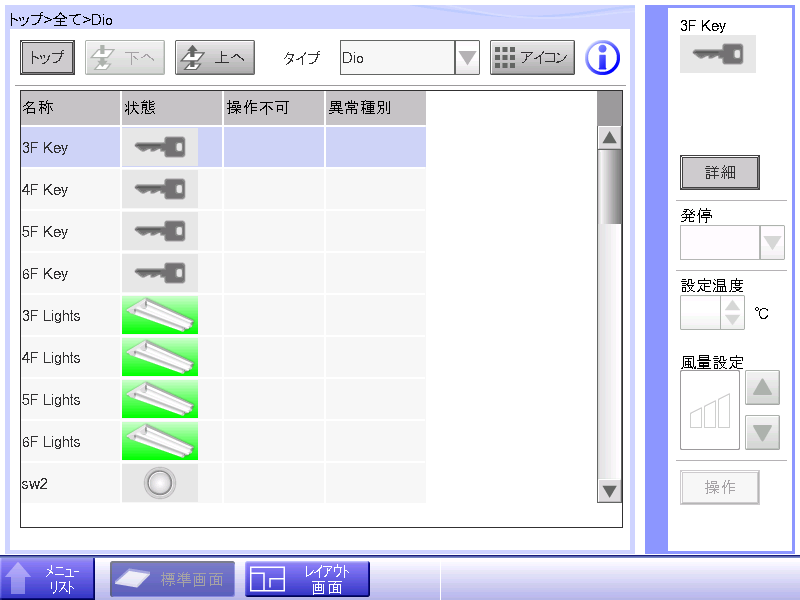Select the sw2 row name
The image size is (800, 600).
pos(35,484)
